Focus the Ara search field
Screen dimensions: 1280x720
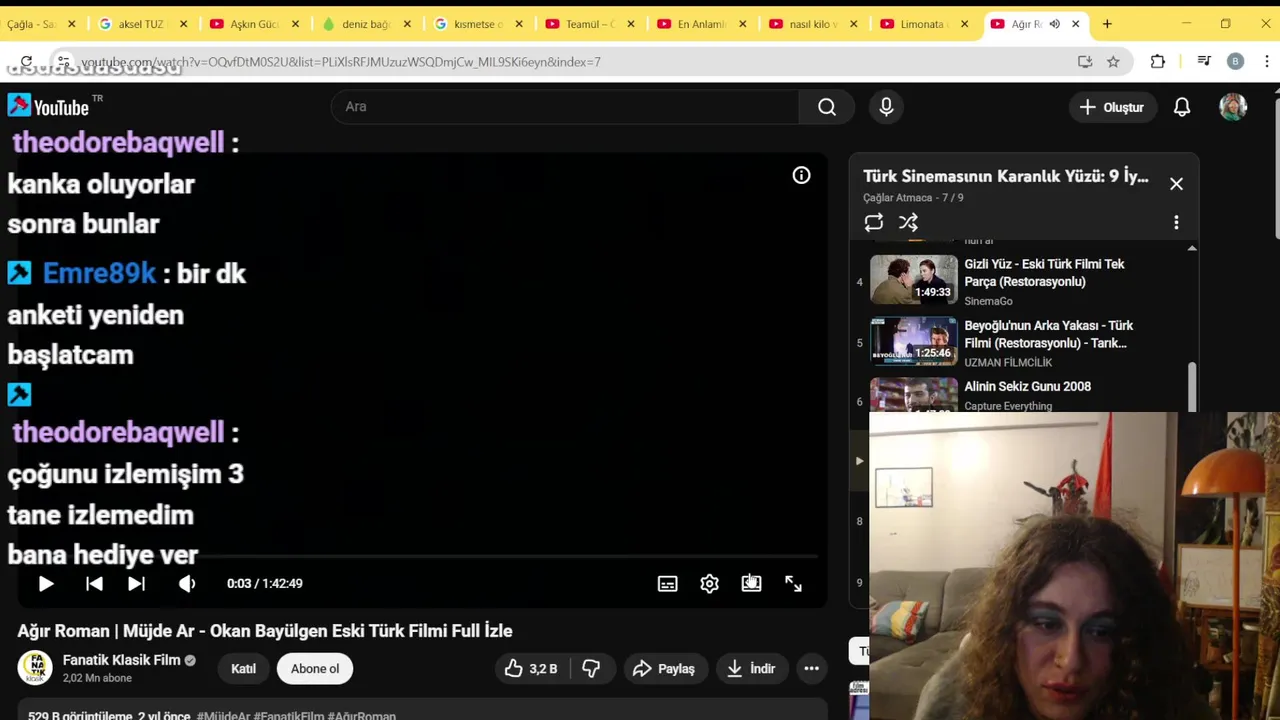(x=565, y=107)
